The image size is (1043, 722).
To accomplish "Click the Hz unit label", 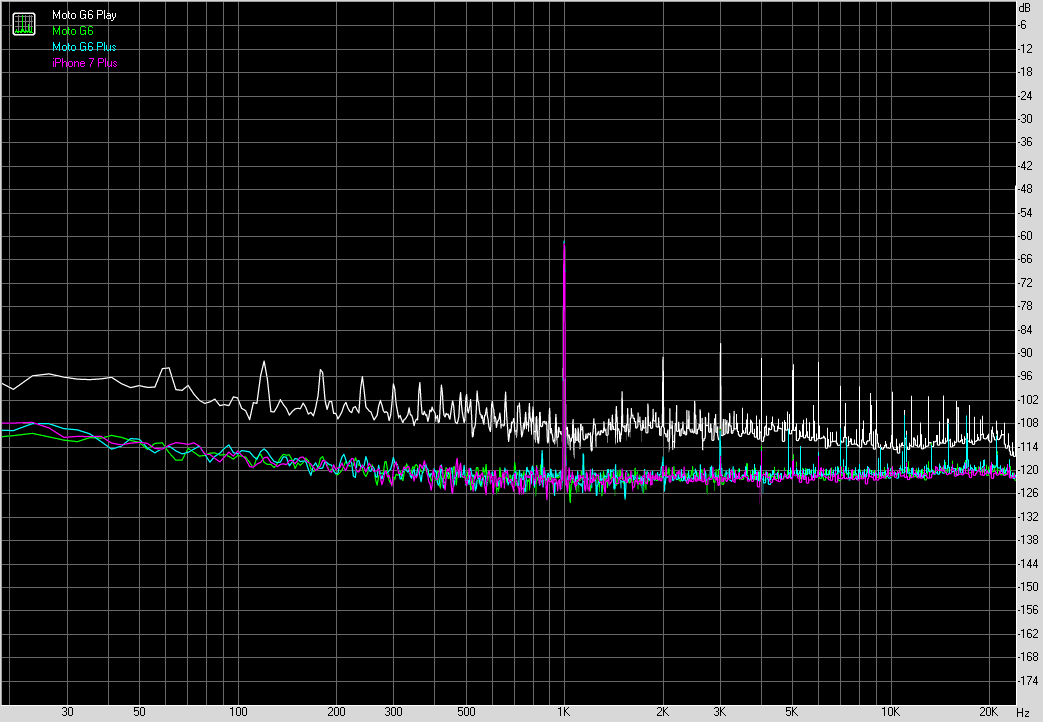I will click(1023, 712).
